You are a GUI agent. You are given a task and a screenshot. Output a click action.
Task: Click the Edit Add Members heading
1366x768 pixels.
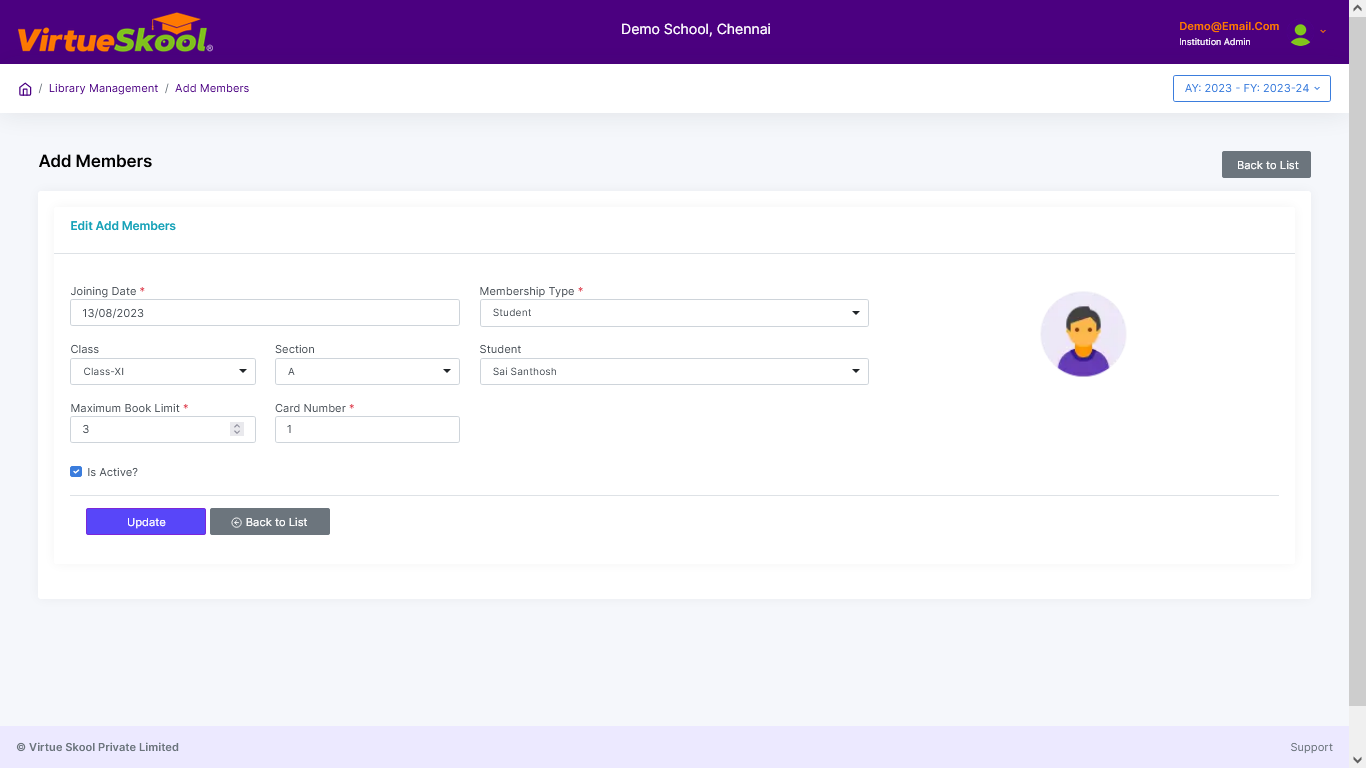coord(123,226)
